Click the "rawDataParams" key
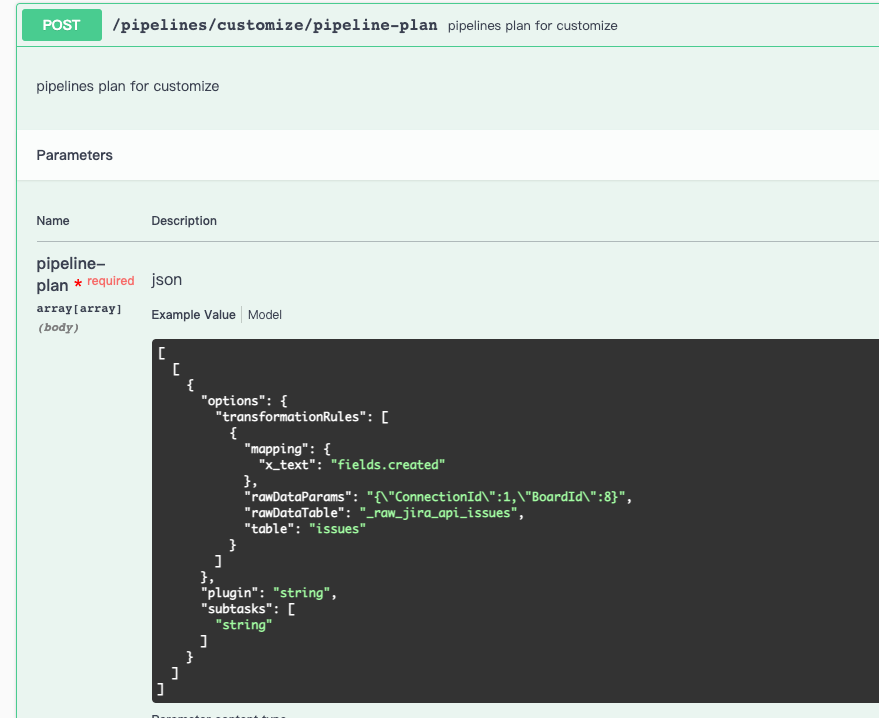Viewport: 879px width, 718px height. click(x=298, y=497)
